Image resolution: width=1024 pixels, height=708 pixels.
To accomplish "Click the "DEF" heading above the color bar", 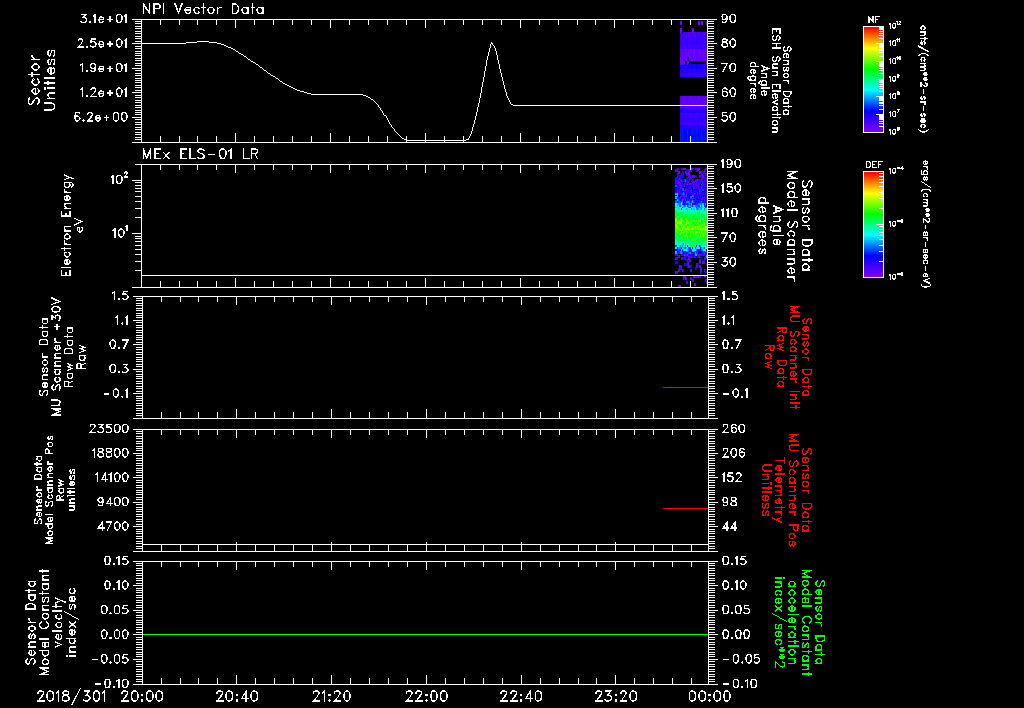I will tap(873, 165).
